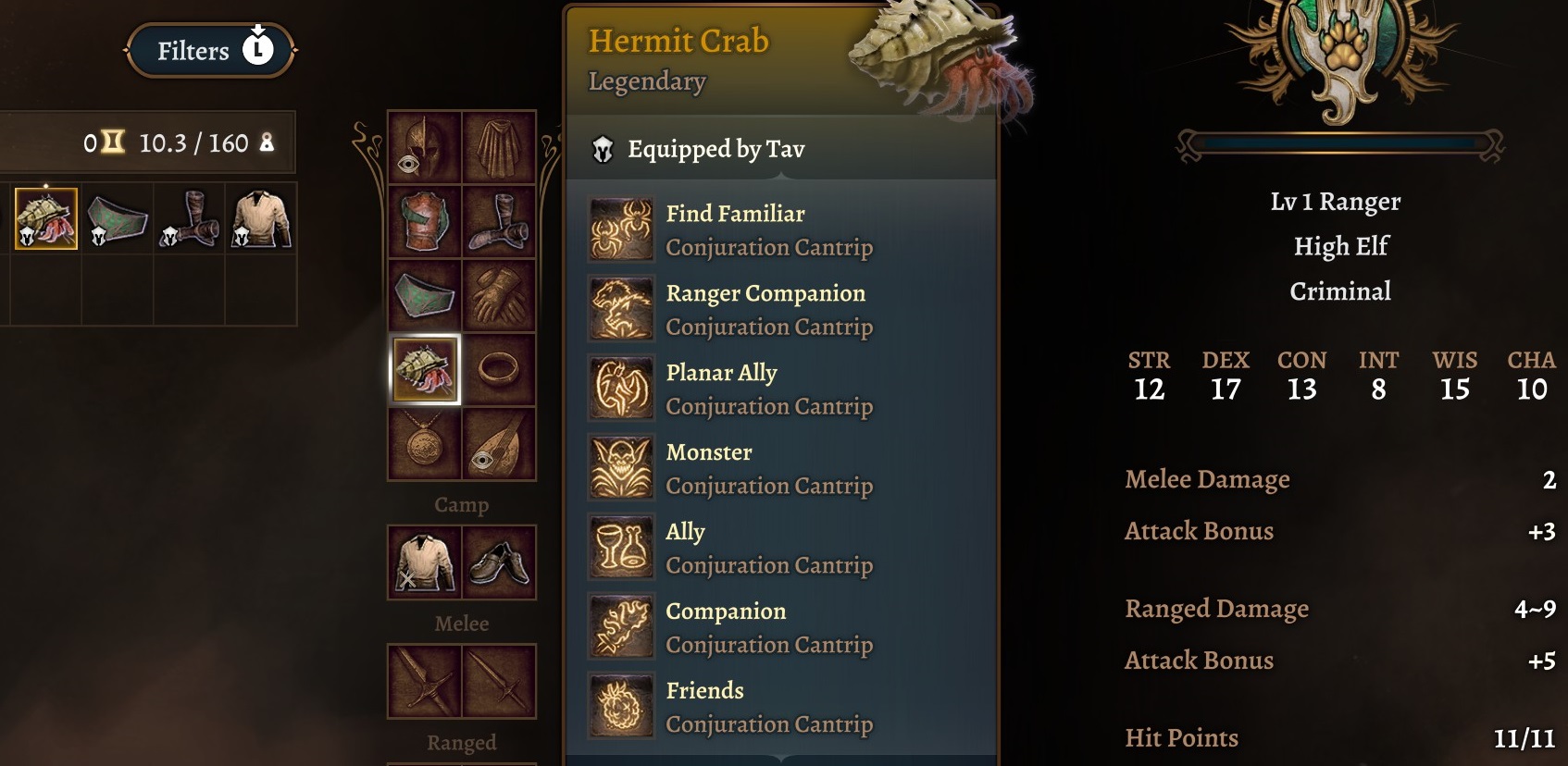Viewport: 1568px width, 766px height.
Task: Select the Hermit Crab inventory item
Action: [x=45, y=218]
